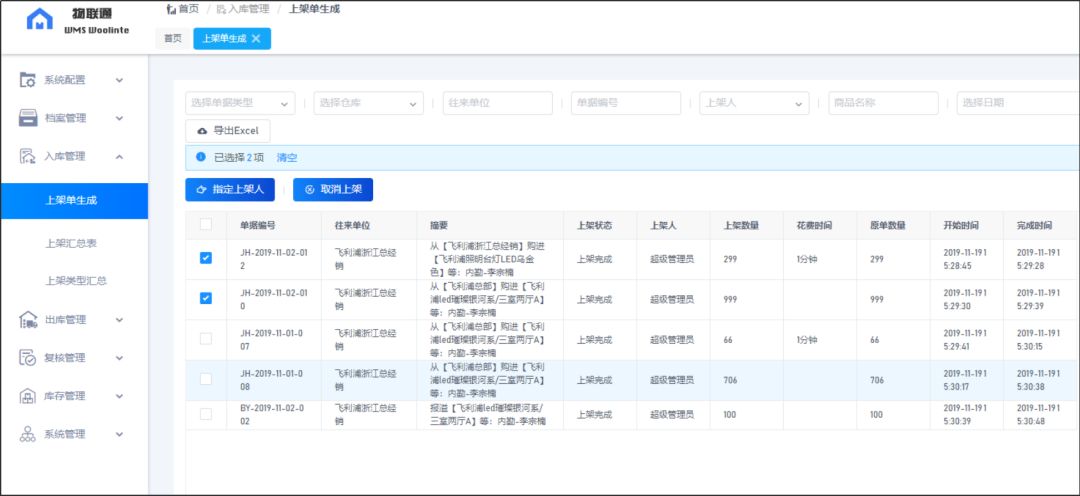The width and height of the screenshot is (1080, 496).
Task: Click quantity value 706 under 原单数量
Action: pos(878,380)
